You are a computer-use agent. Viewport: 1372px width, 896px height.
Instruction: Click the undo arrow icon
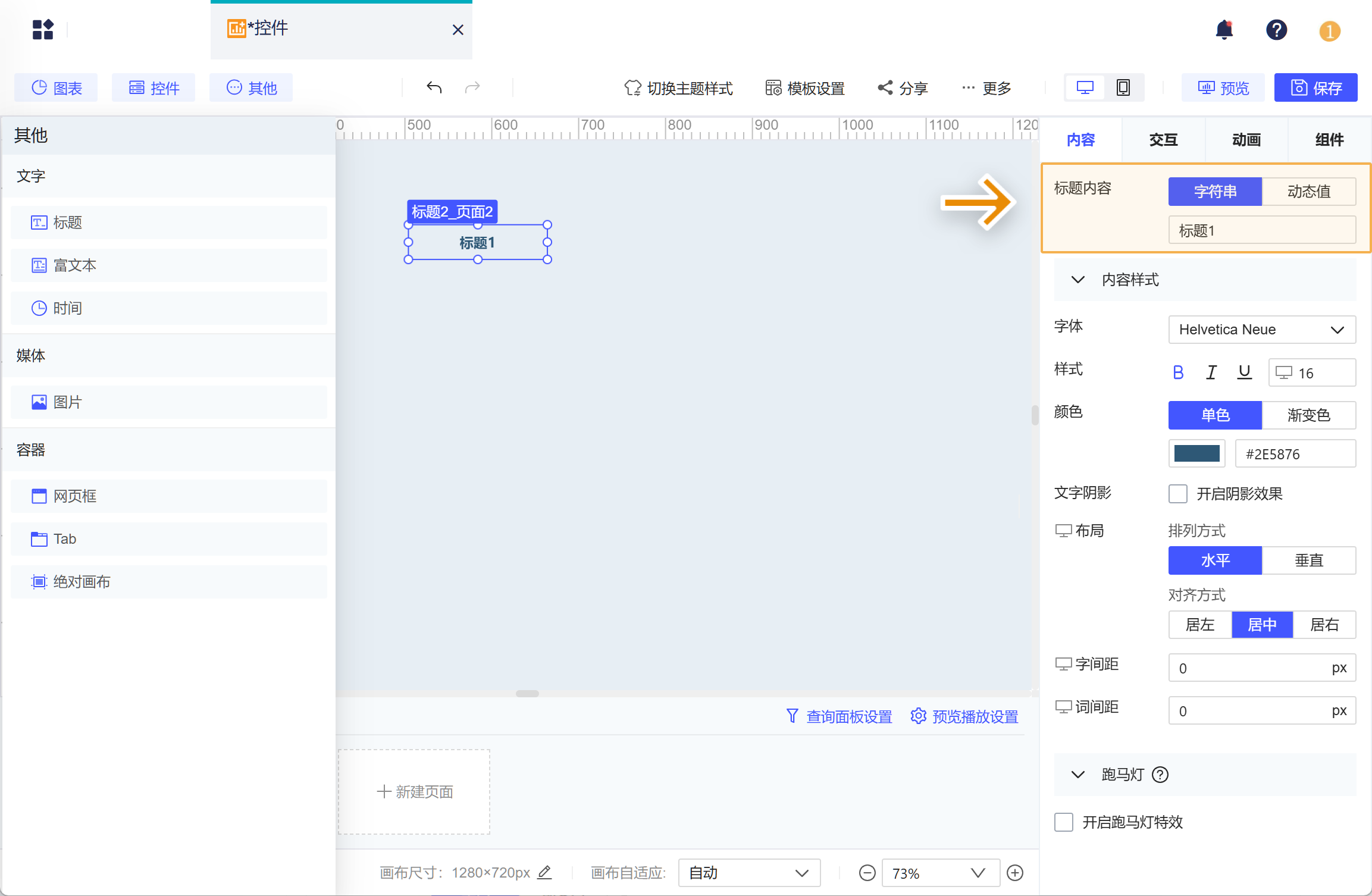434,88
